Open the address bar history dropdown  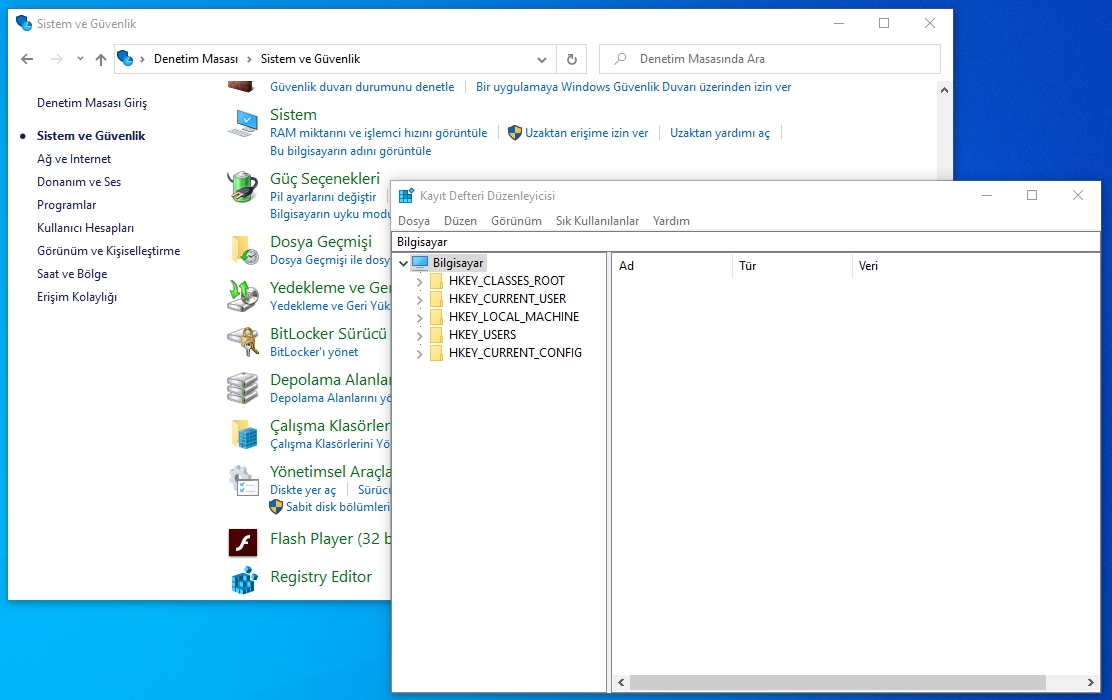[541, 59]
